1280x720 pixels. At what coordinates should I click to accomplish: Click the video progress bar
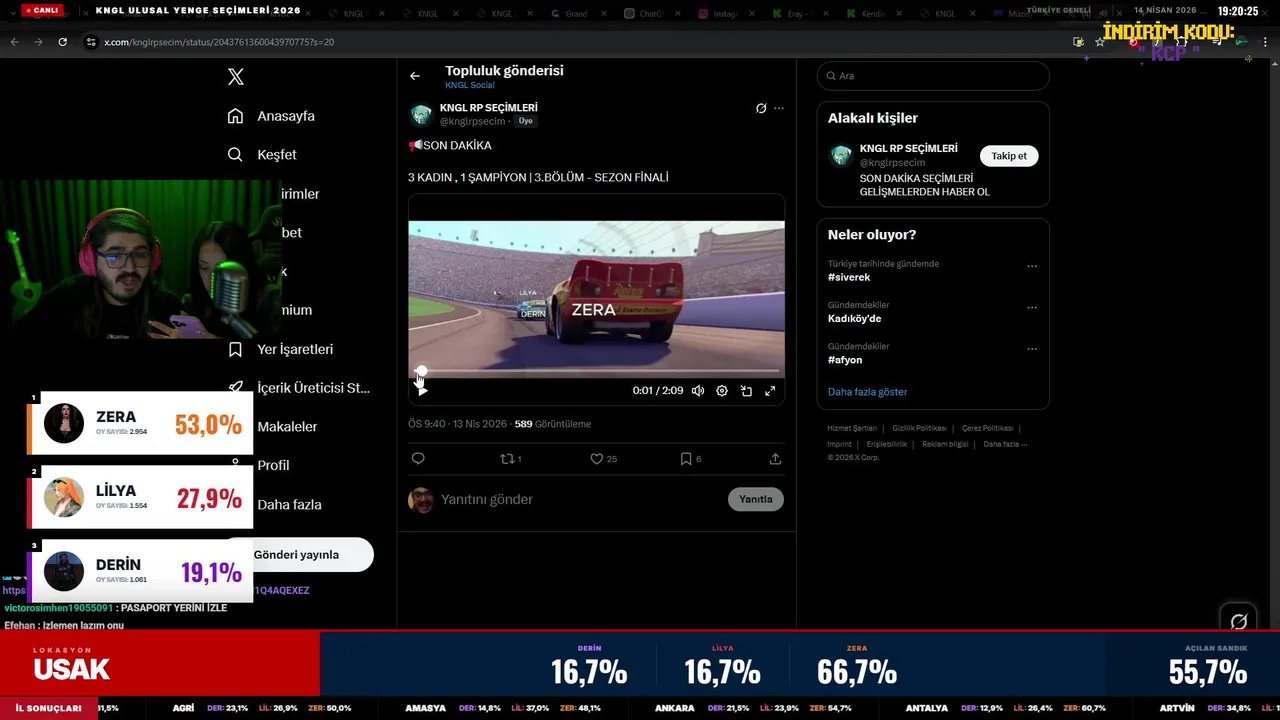(x=596, y=371)
